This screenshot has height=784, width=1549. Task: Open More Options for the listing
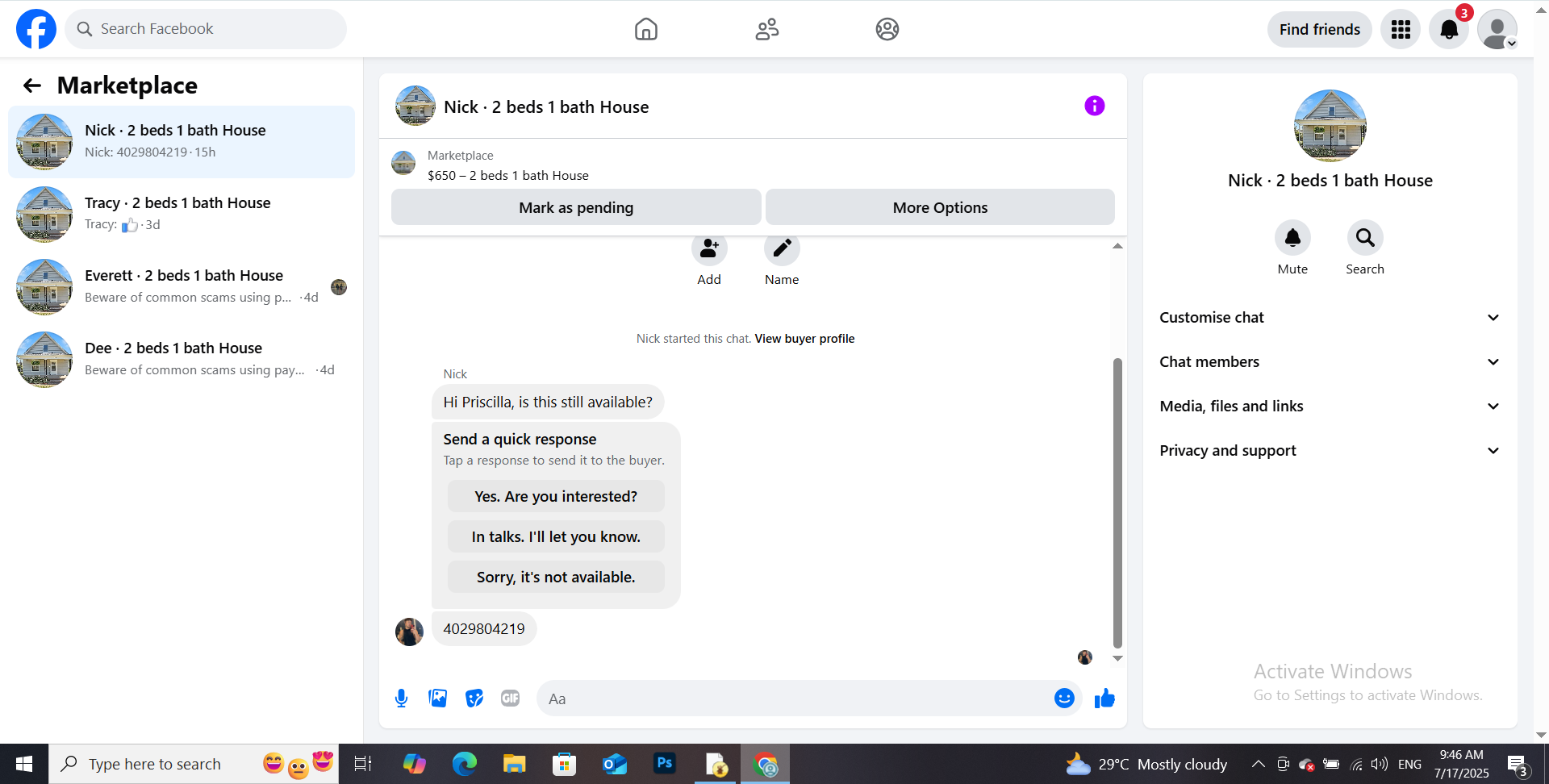click(940, 207)
